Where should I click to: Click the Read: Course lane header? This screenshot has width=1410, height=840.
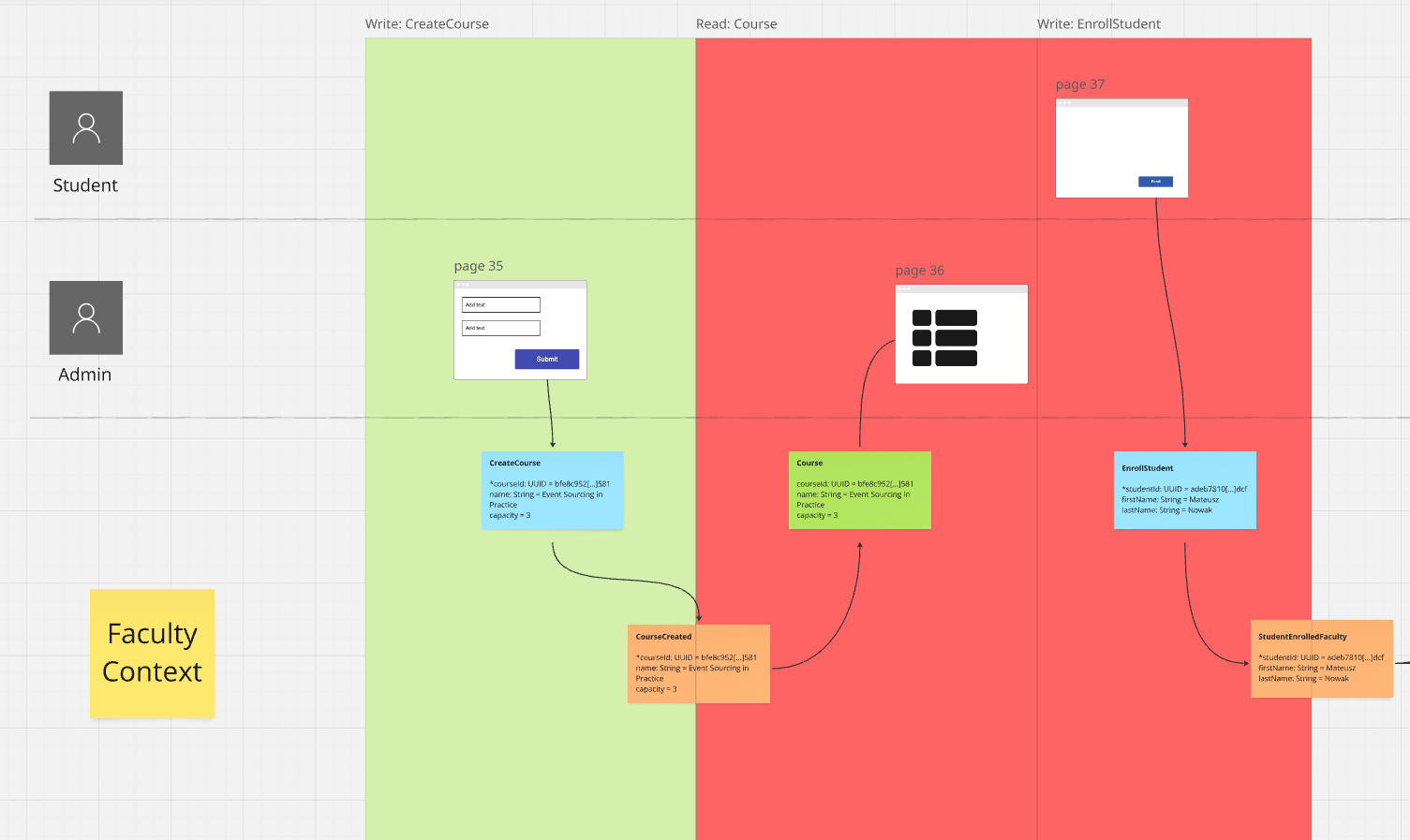(735, 23)
